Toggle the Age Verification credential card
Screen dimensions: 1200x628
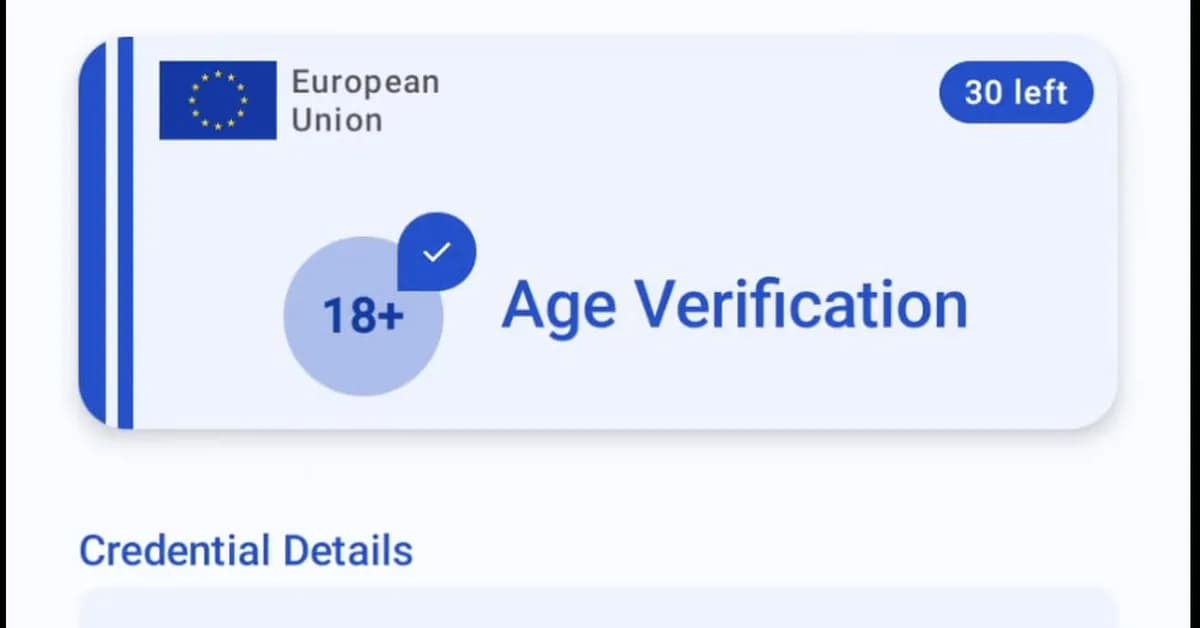[x=600, y=230]
